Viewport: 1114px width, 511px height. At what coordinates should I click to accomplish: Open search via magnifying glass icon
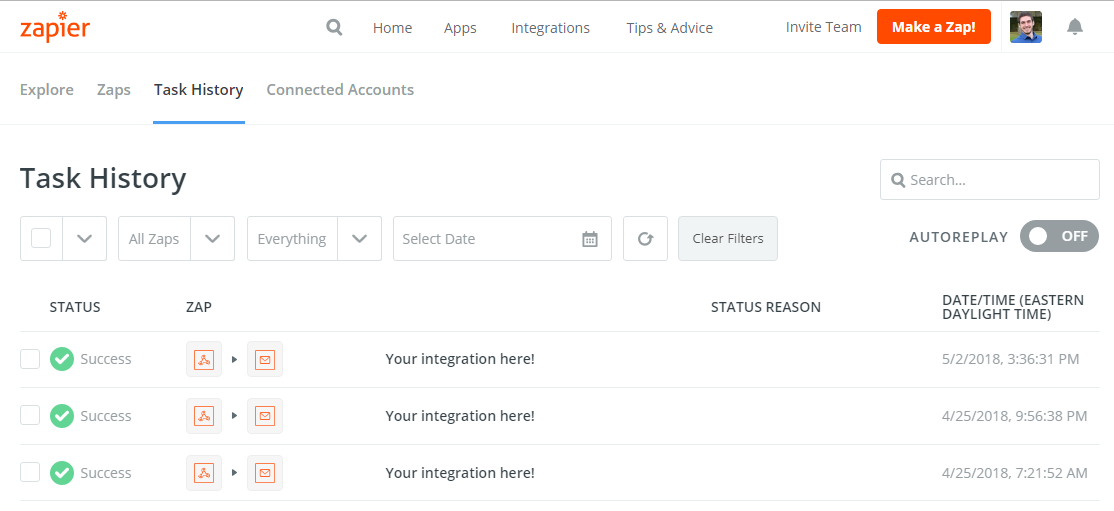coord(334,27)
